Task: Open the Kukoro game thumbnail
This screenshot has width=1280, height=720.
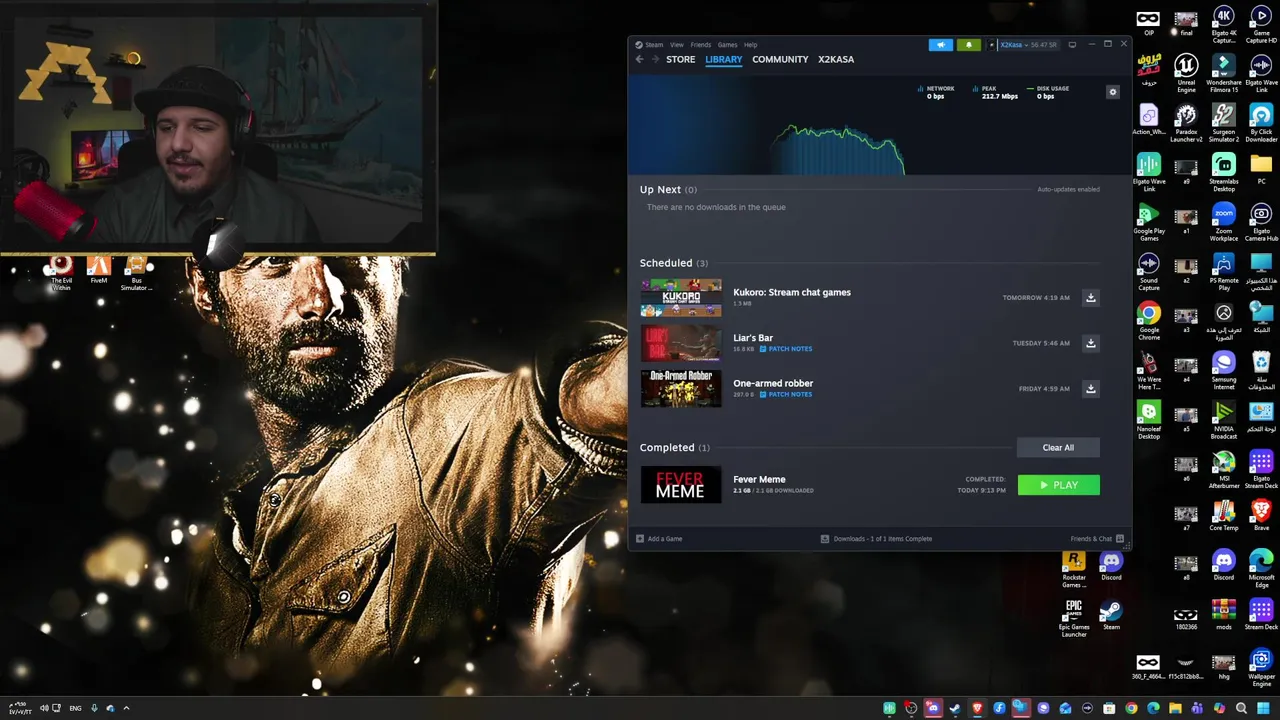Action: pos(680,298)
